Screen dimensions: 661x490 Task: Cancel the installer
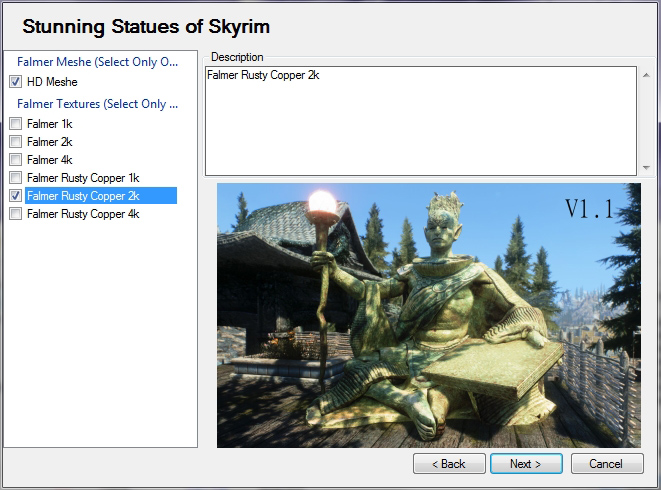(607, 464)
